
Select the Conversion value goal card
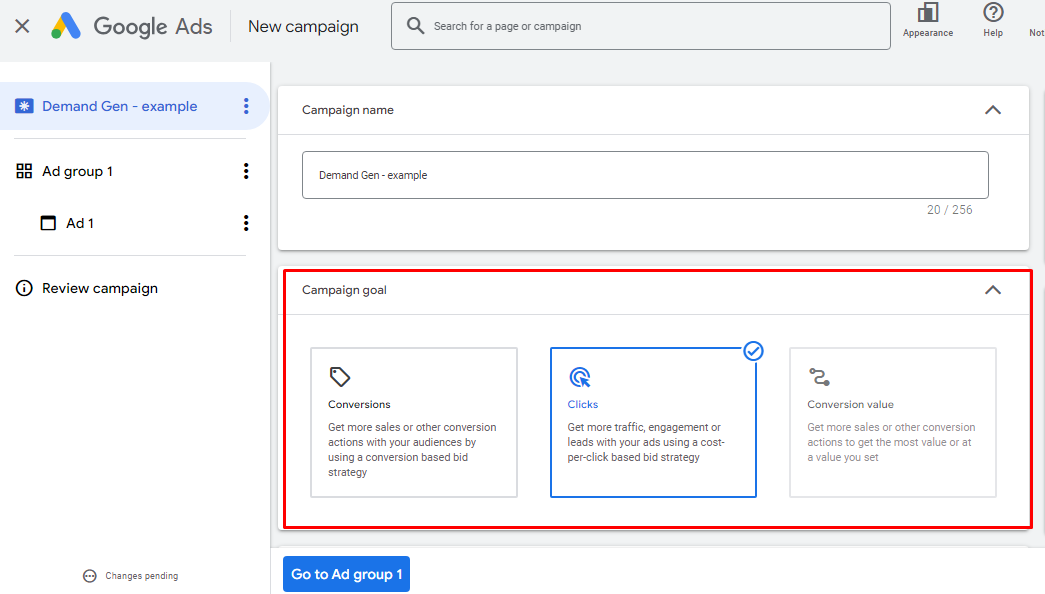[892, 422]
